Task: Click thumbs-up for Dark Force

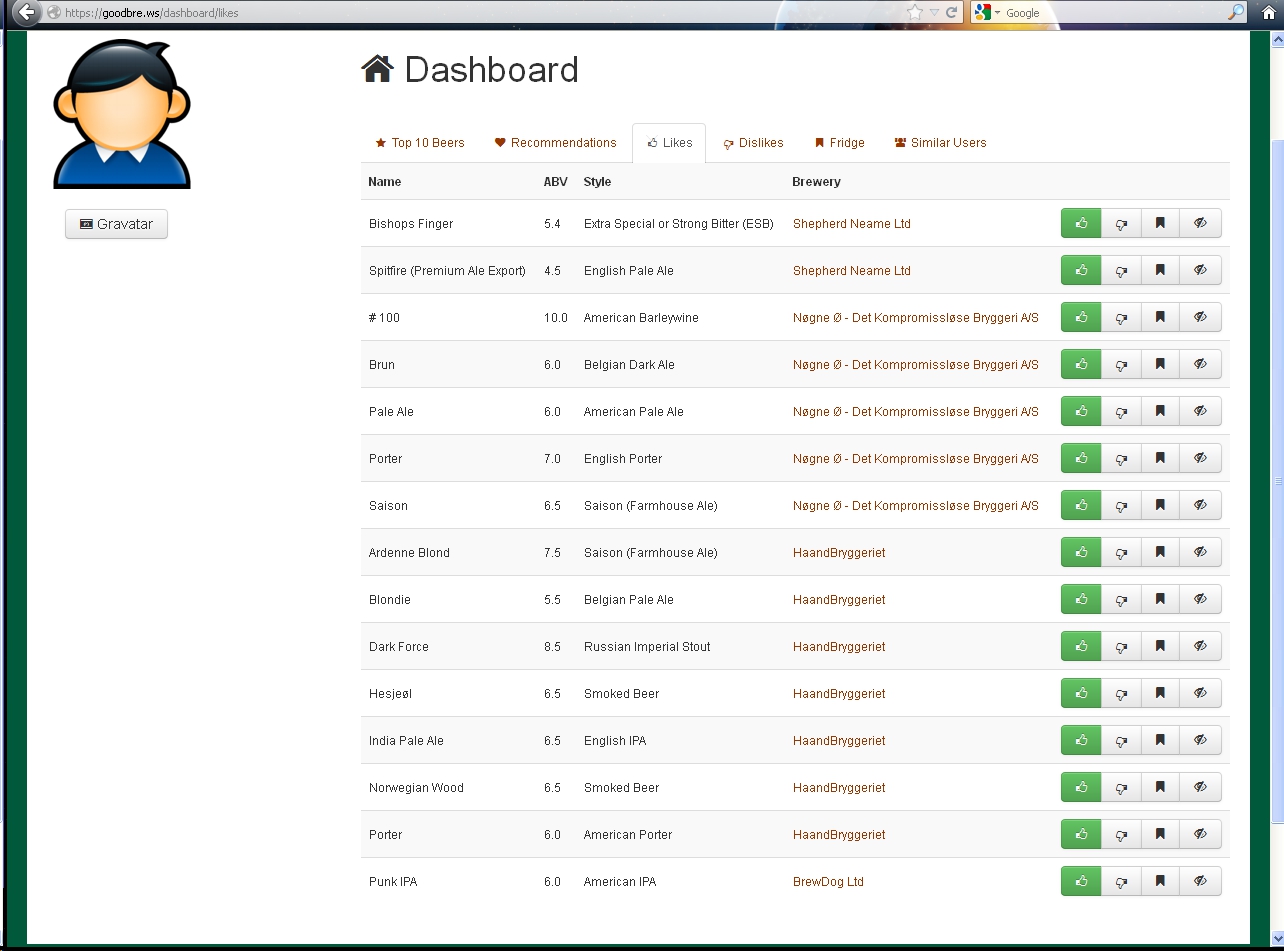Action: coord(1081,647)
